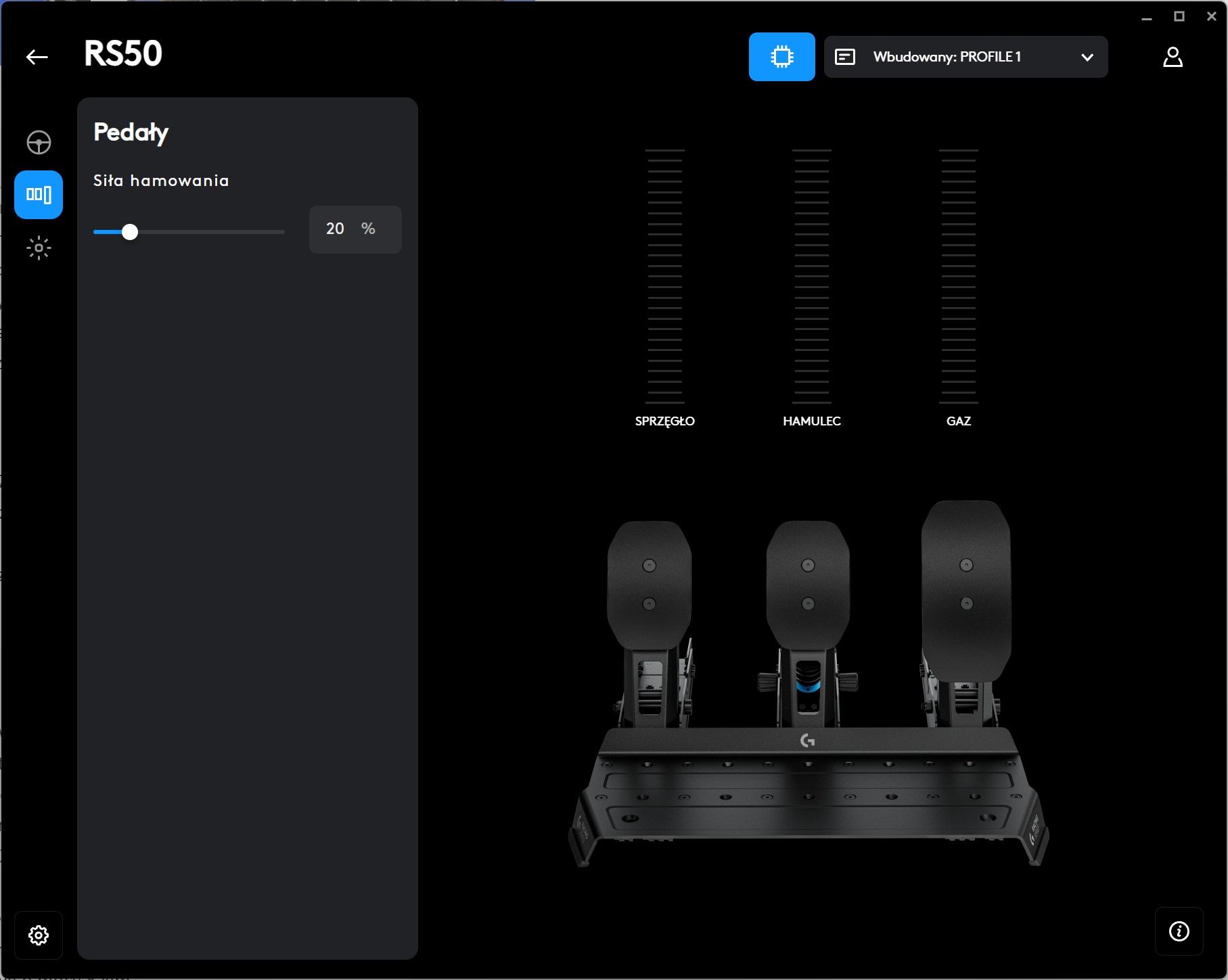The image size is (1228, 980).
Task: Click the GAZ label
Action: pyautogui.click(x=958, y=421)
